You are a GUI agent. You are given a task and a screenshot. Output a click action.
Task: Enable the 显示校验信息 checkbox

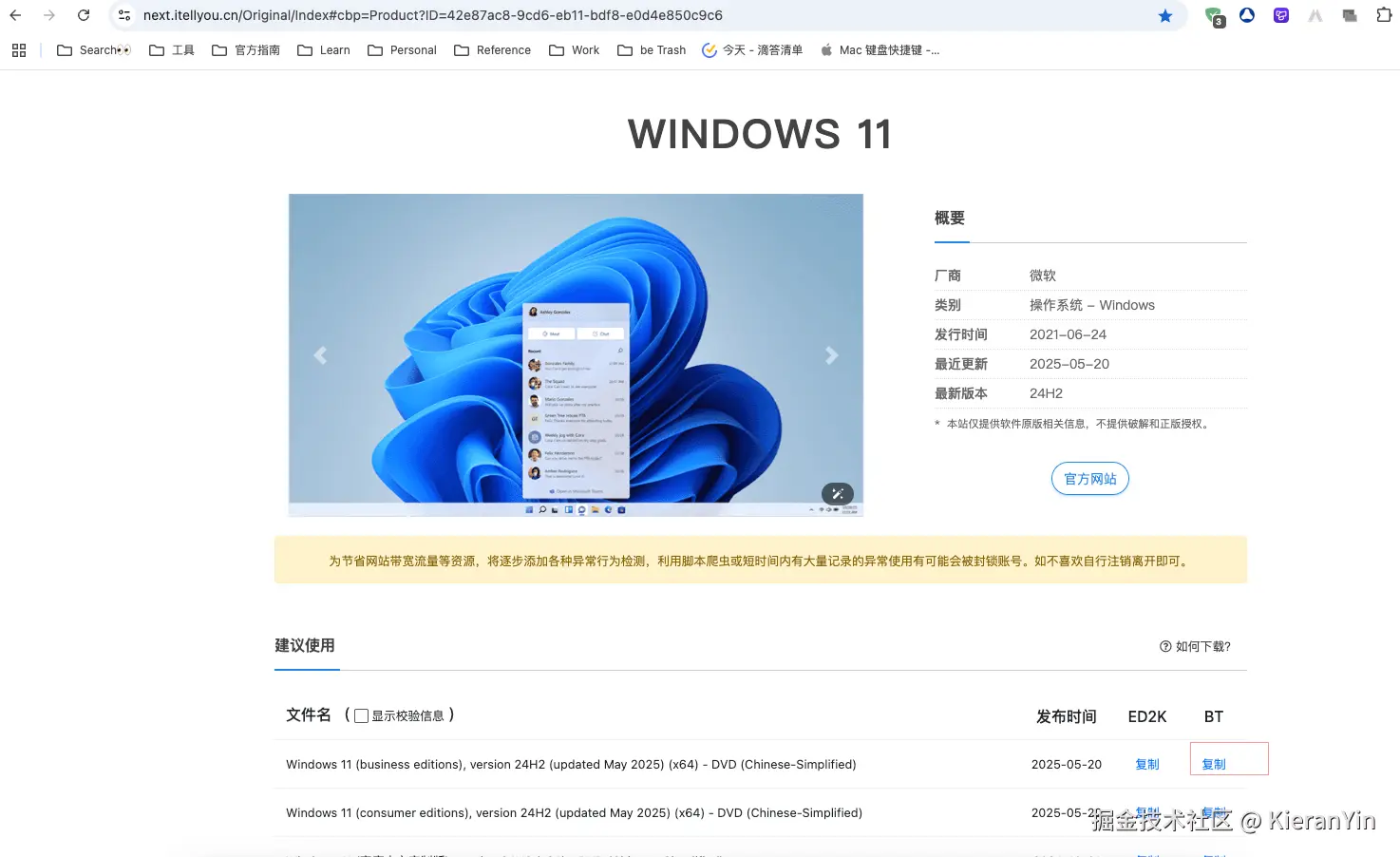point(361,715)
